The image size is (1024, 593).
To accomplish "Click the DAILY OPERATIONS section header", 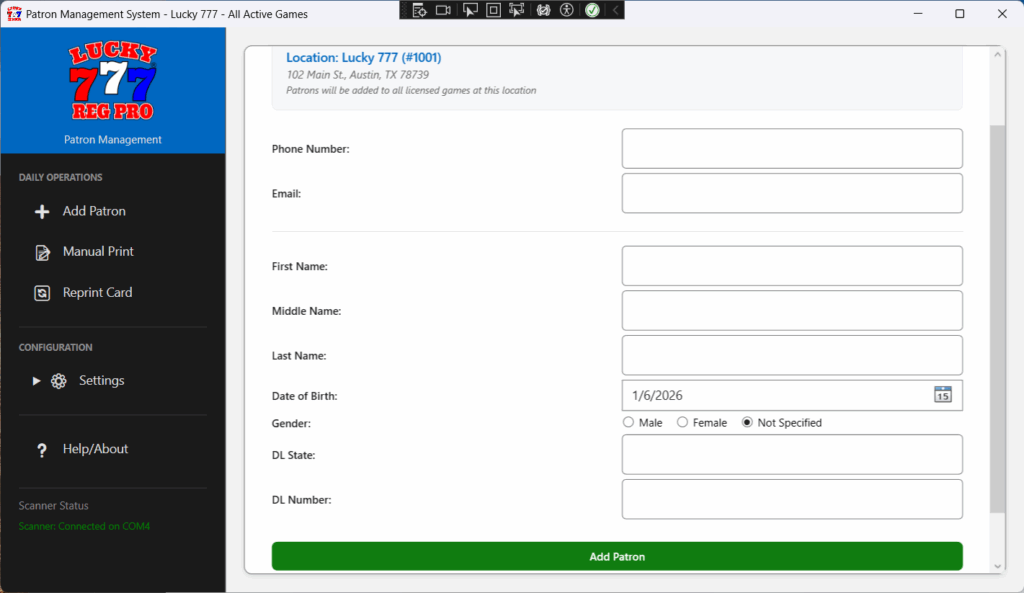I will pyautogui.click(x=61, y=178).
